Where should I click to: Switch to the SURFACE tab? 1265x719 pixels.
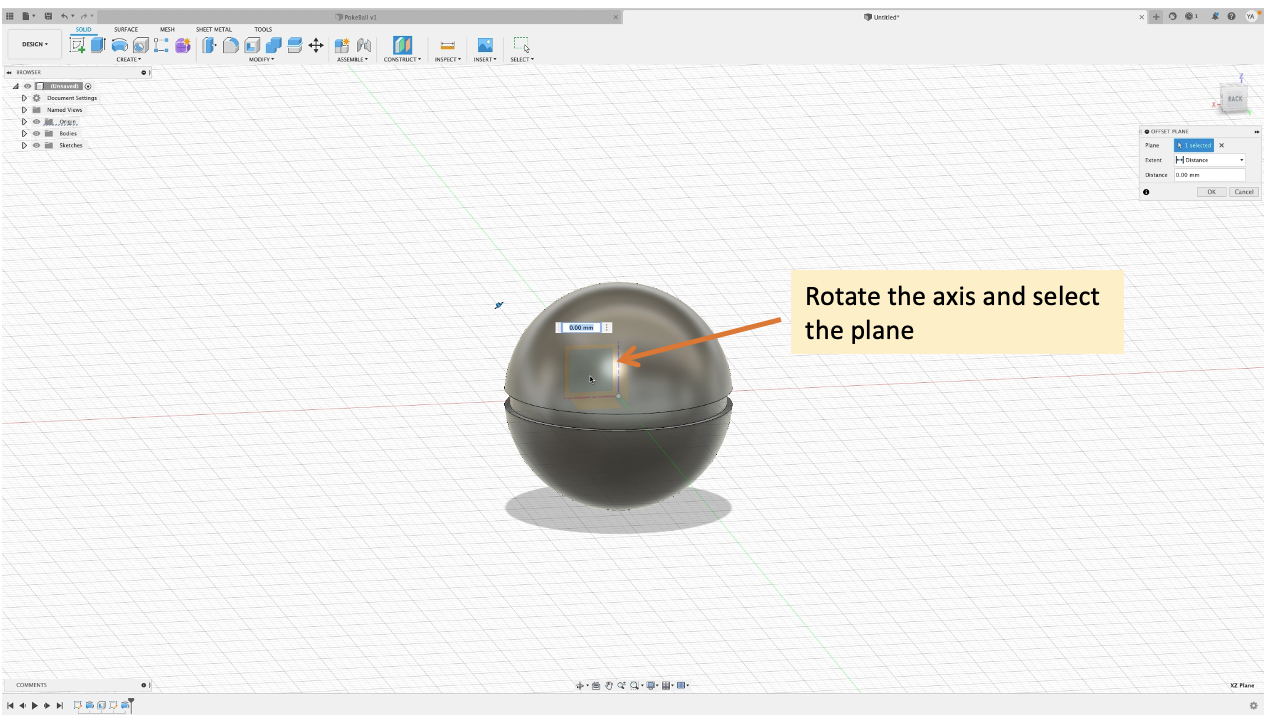[x=126, y=29]
